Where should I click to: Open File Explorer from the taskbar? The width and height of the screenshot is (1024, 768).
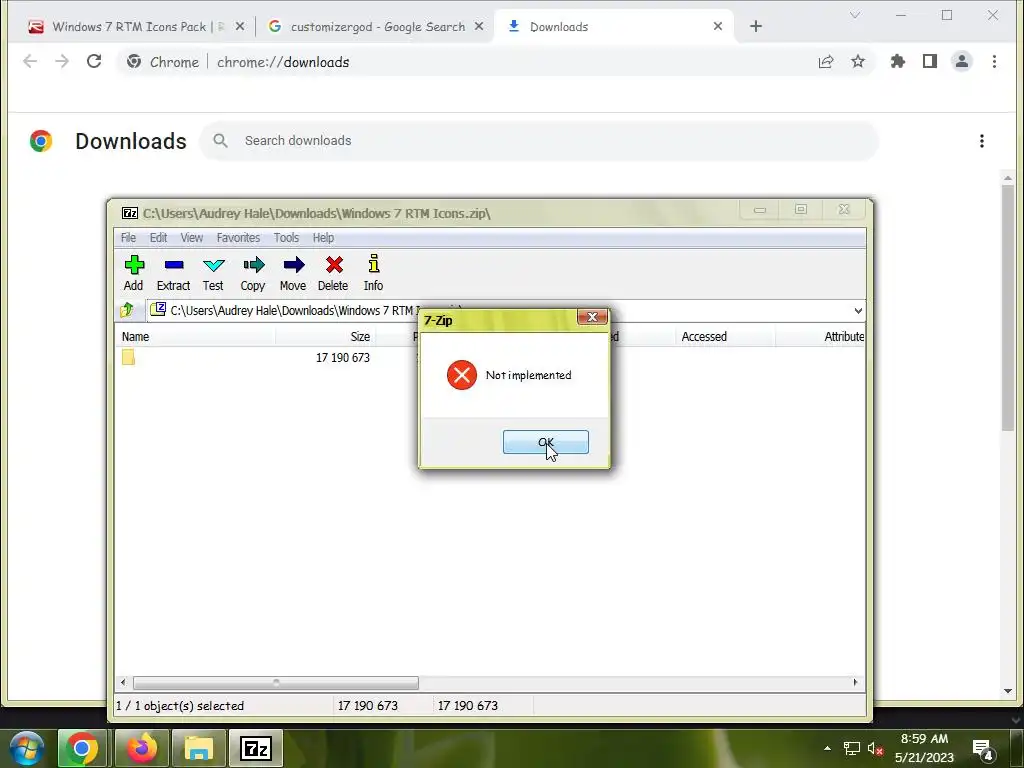coord(199,748)
